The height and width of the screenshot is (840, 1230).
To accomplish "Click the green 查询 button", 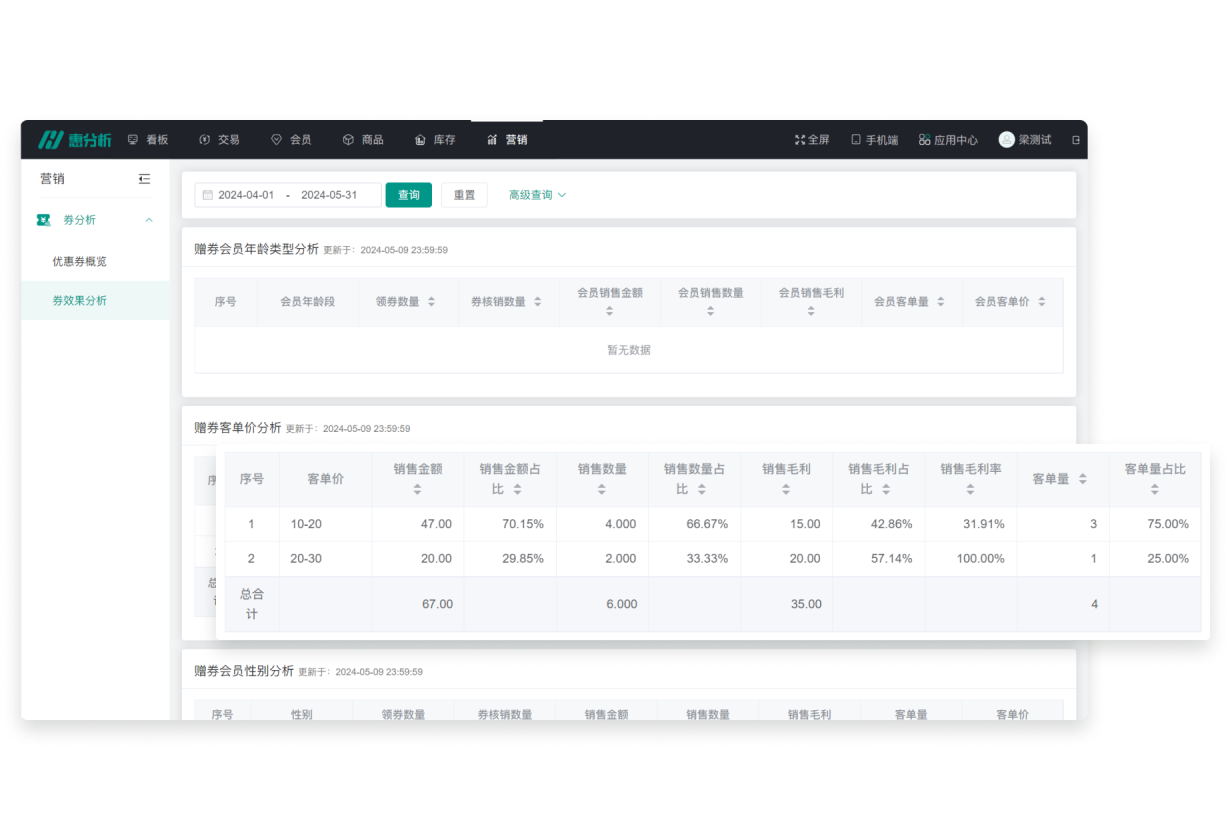I will 409,195.
